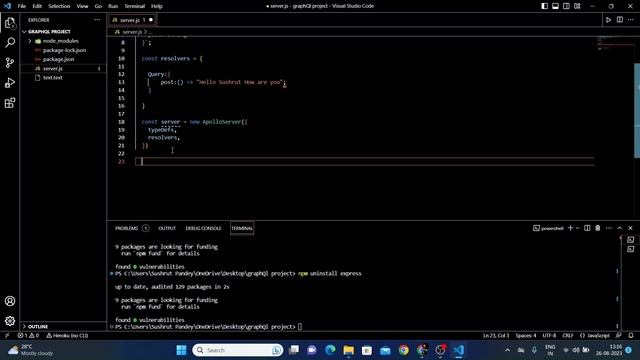Image resolution: width=640 pixels, height=360 pixels.
Task: Open notifications bell in status bar
Action: (x=631, y=336)
